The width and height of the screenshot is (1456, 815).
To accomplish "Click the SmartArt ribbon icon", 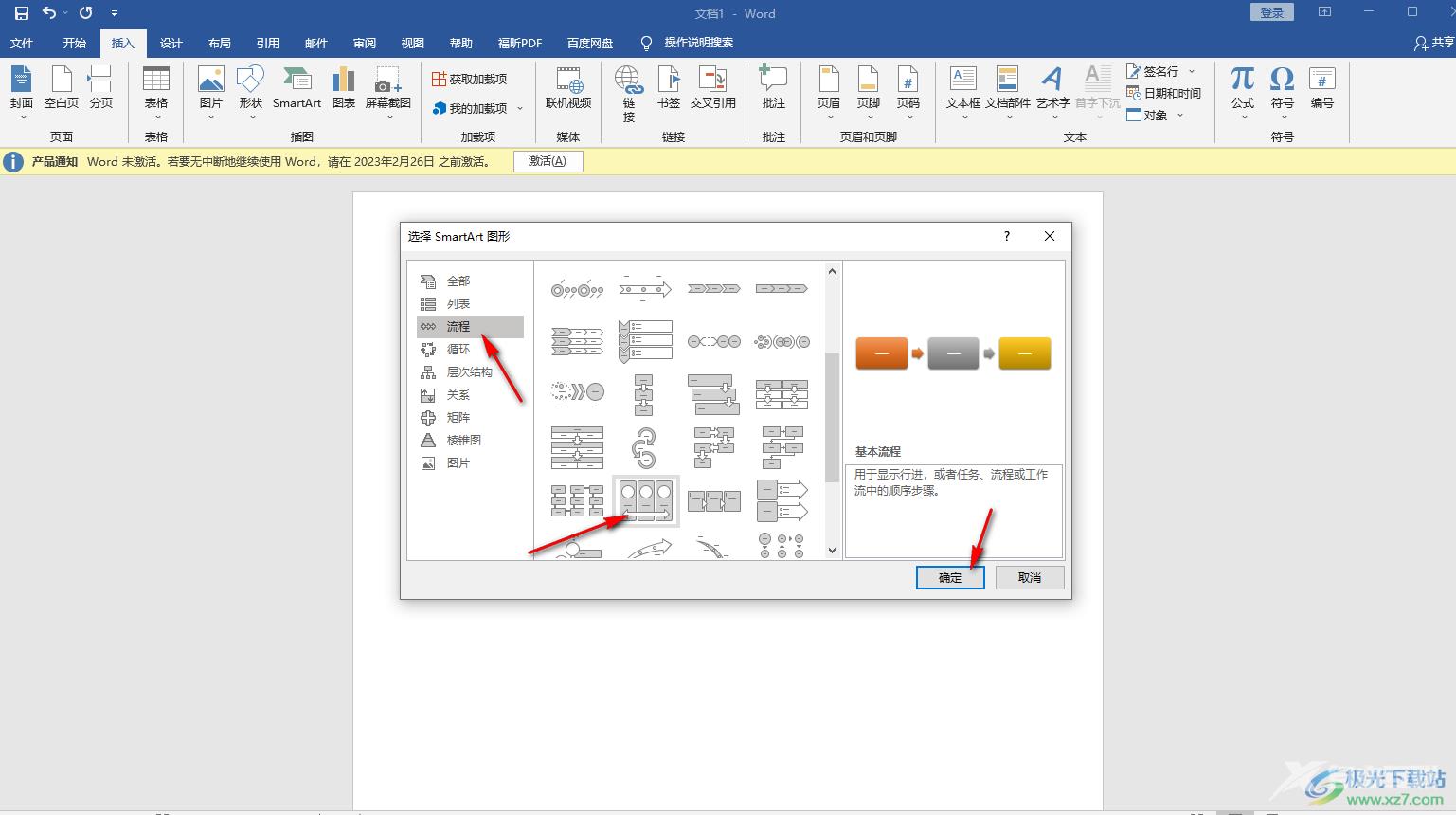I will pos(297,87).
